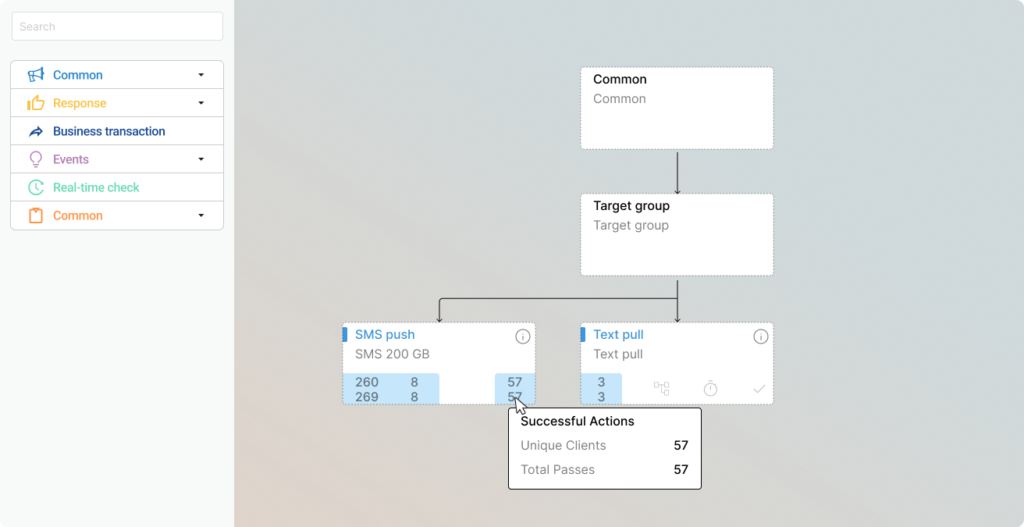
Task: Expand the Events category dropdown arrow
Action: (x=201, y=159)
